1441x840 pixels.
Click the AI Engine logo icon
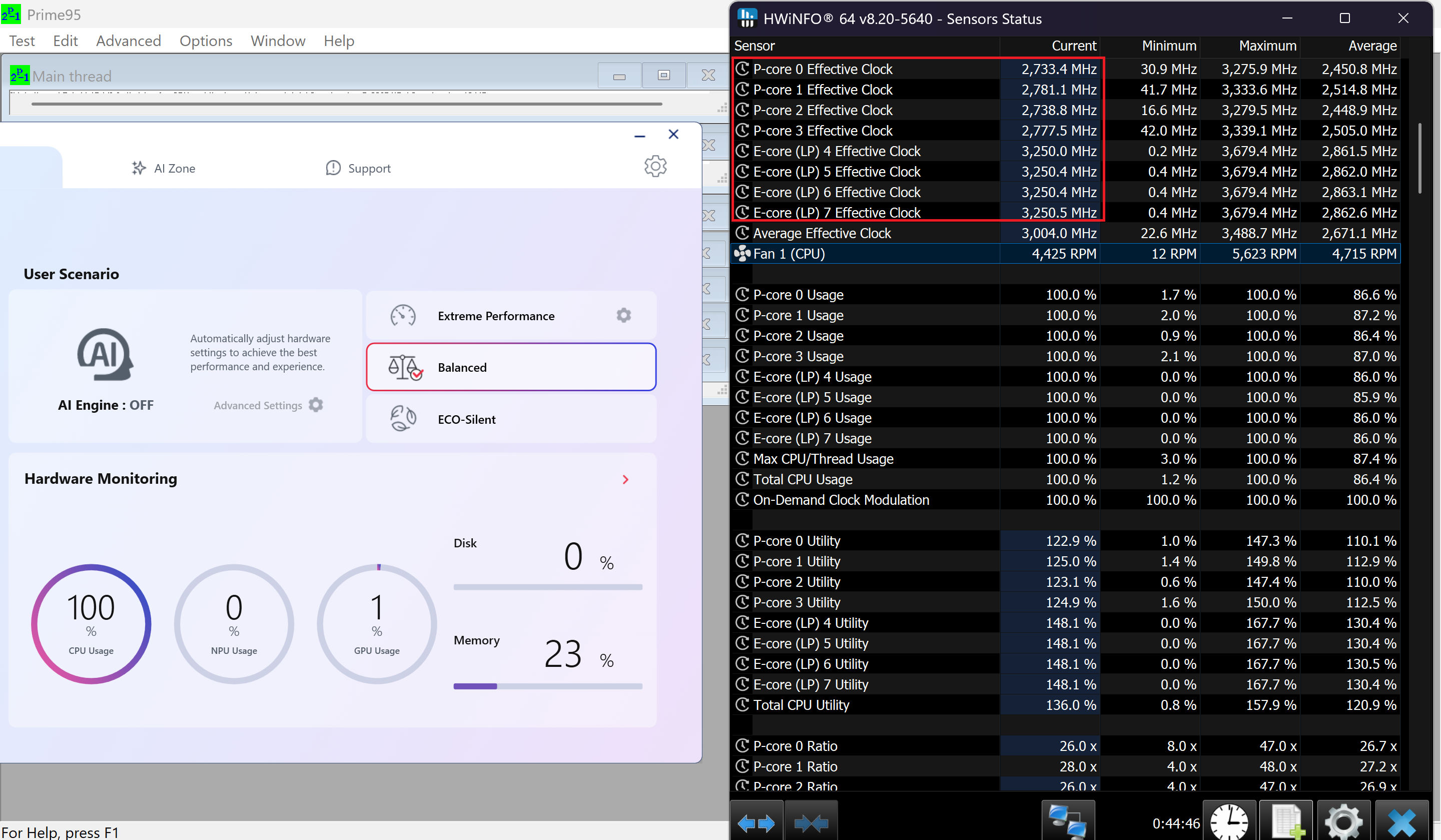[x=105, y=354]
